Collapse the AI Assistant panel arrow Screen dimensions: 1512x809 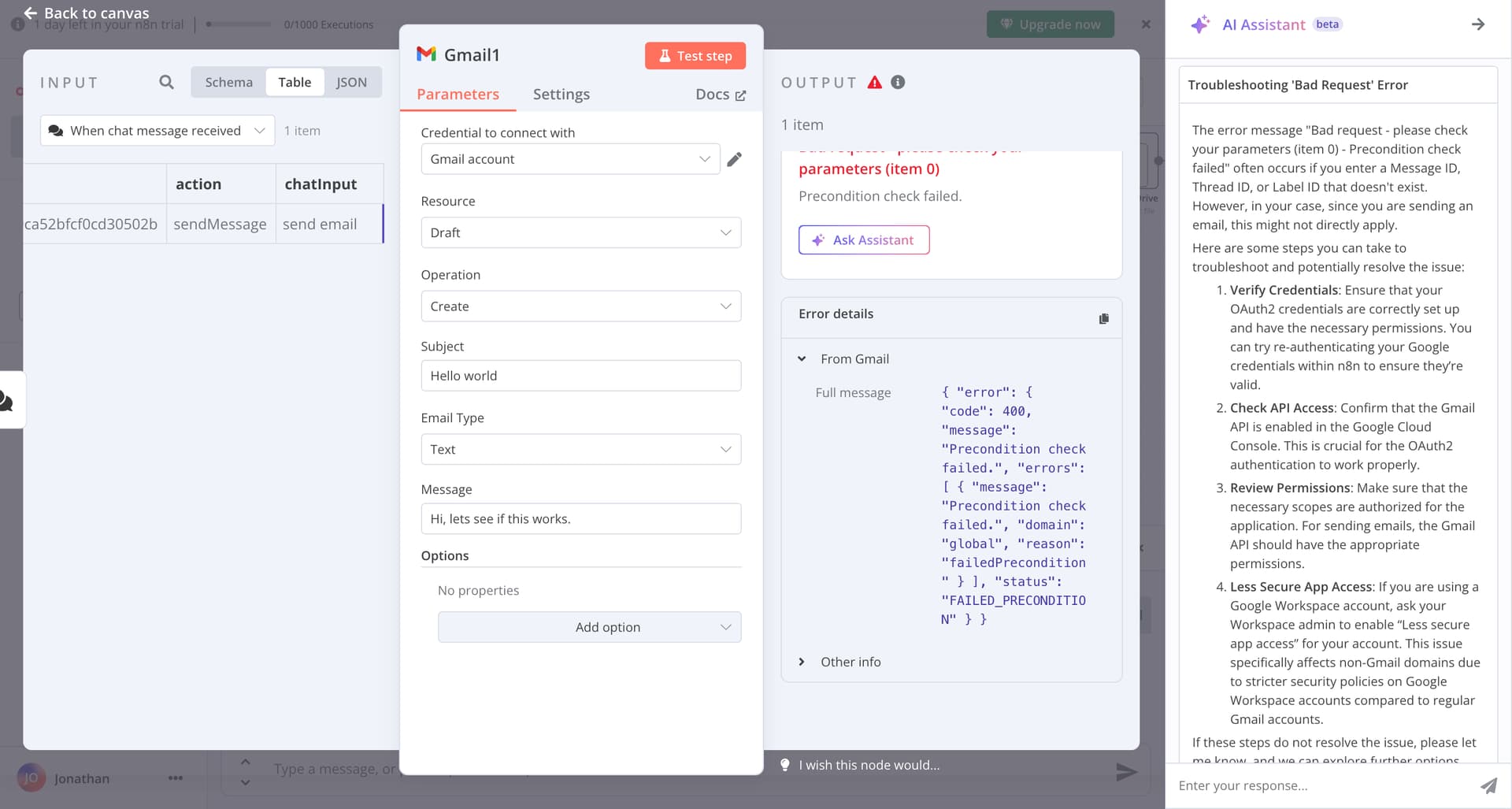(x=1478, y=24)
